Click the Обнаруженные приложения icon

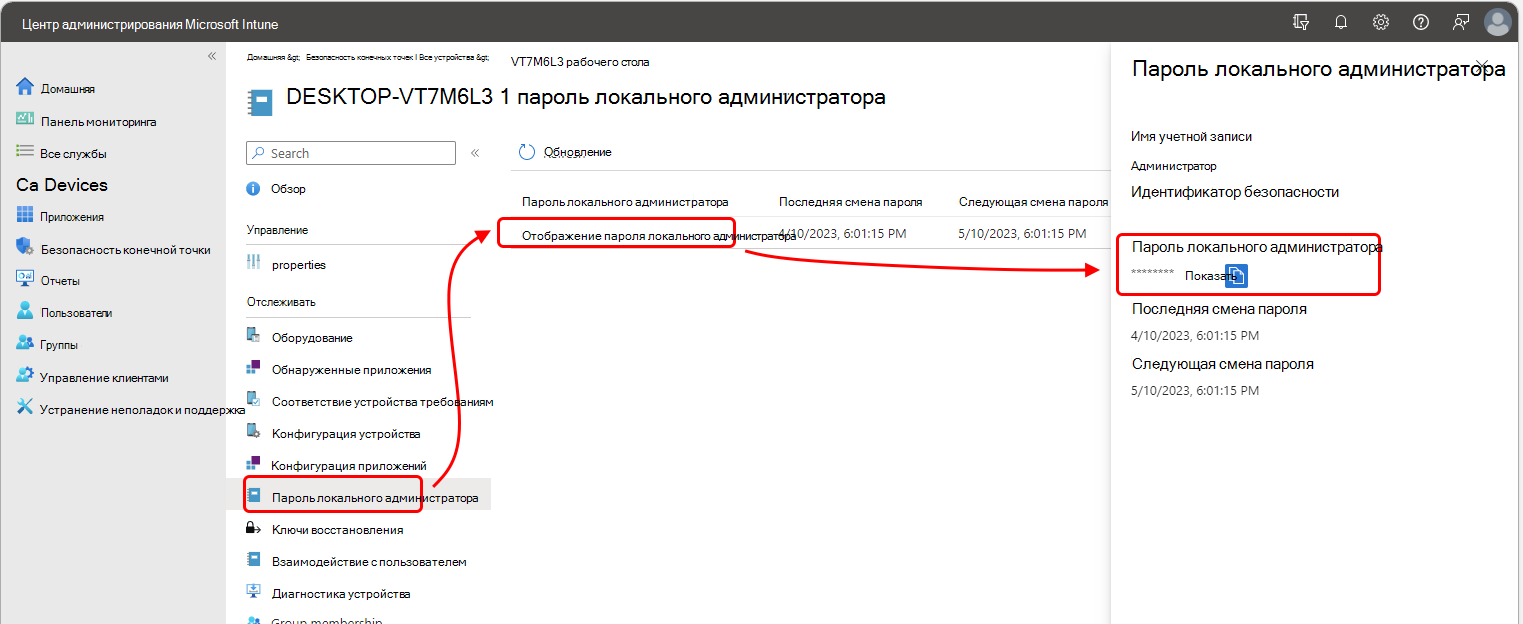pyautogui.click(x=253, y=368)
